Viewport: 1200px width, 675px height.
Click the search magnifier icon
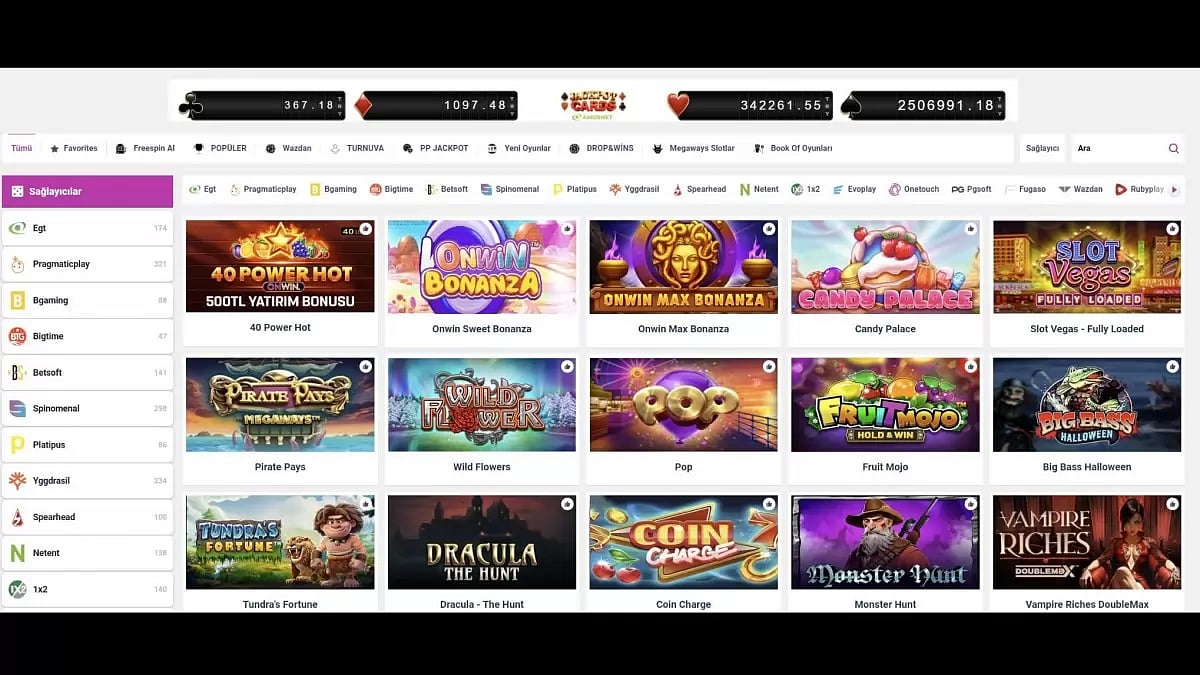pyautogui.click(x=1173, y=148)
